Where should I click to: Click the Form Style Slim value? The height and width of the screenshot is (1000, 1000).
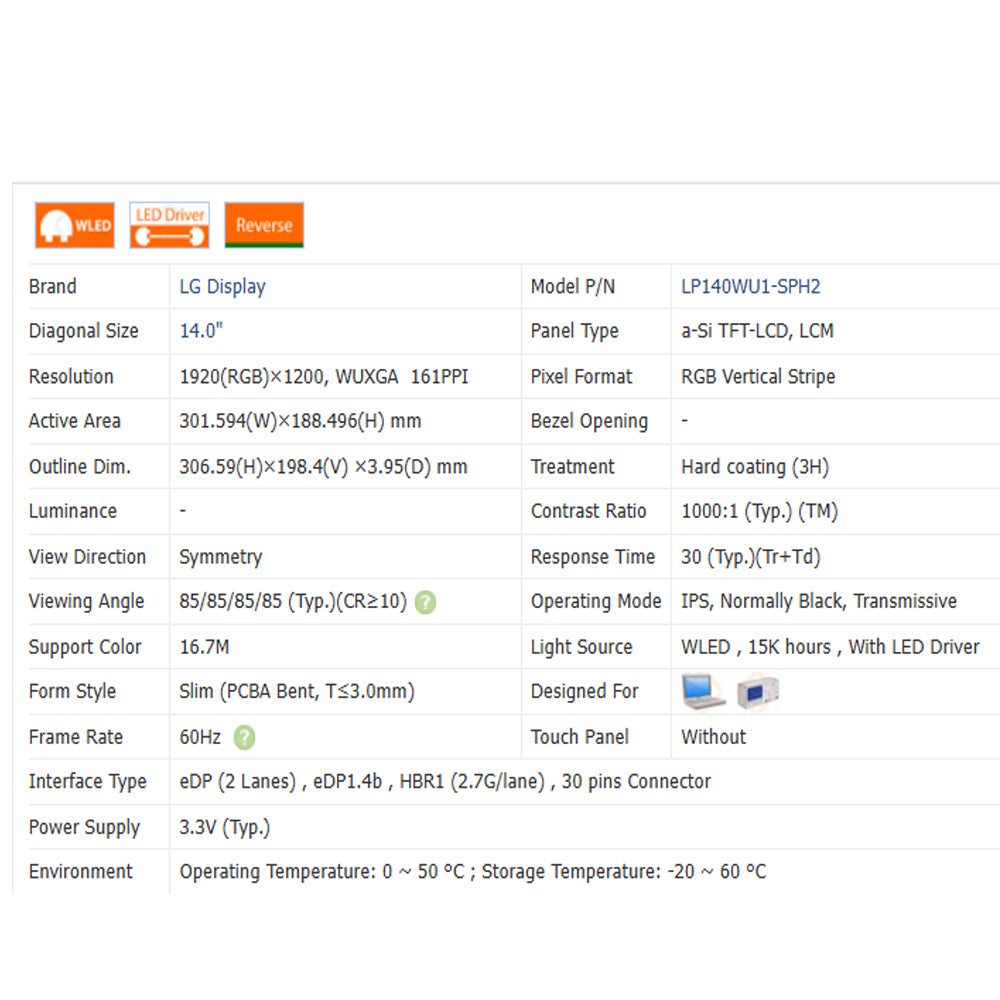point(296,692)
